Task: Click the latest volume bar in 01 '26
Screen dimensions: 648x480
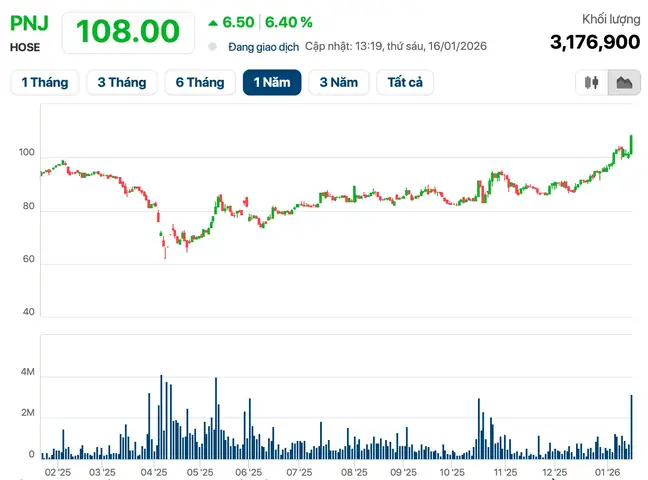Action: tap(631, 427)
